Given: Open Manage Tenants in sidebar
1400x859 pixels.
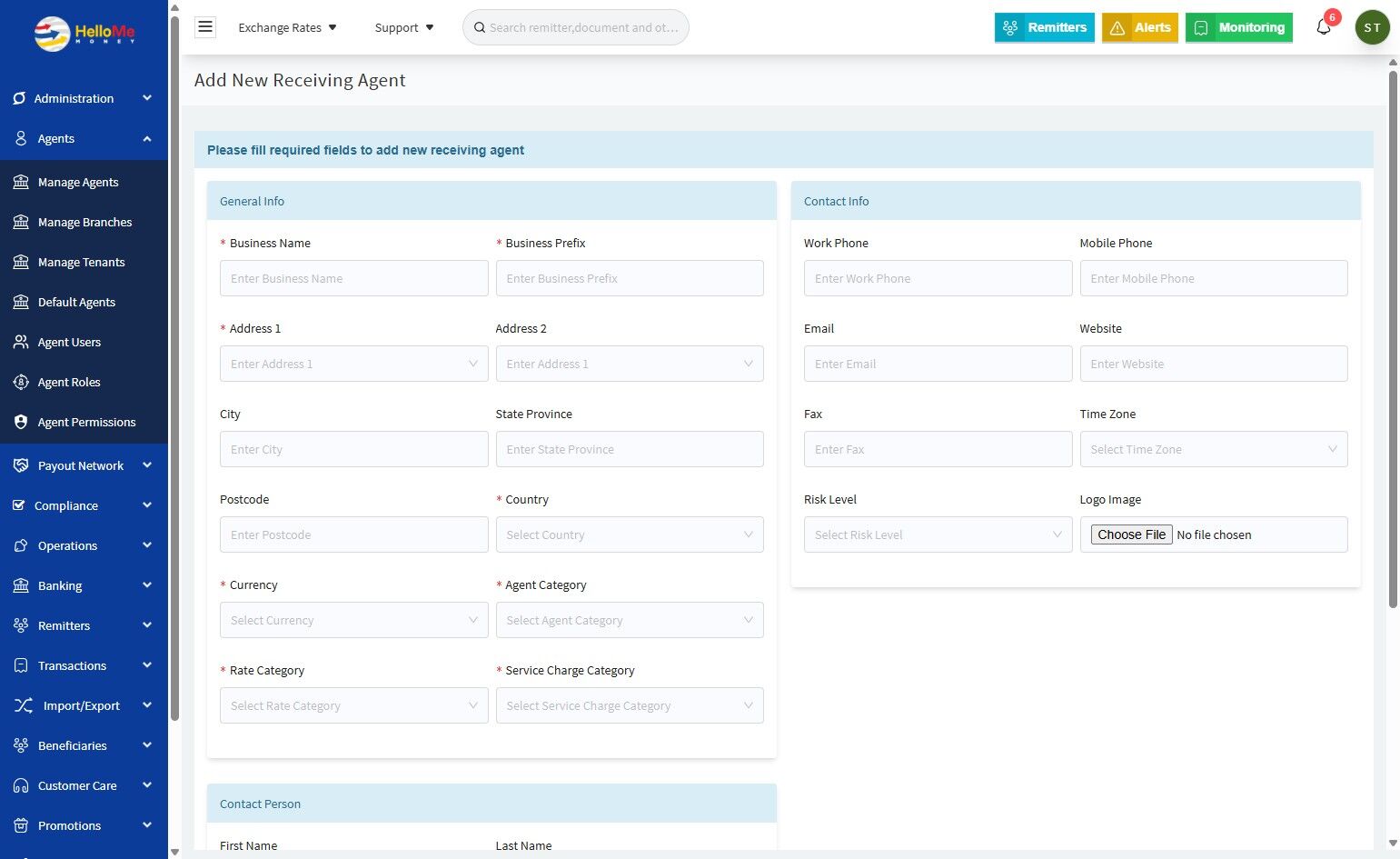Looking at the screenshot, I should [x=84, y=262].
